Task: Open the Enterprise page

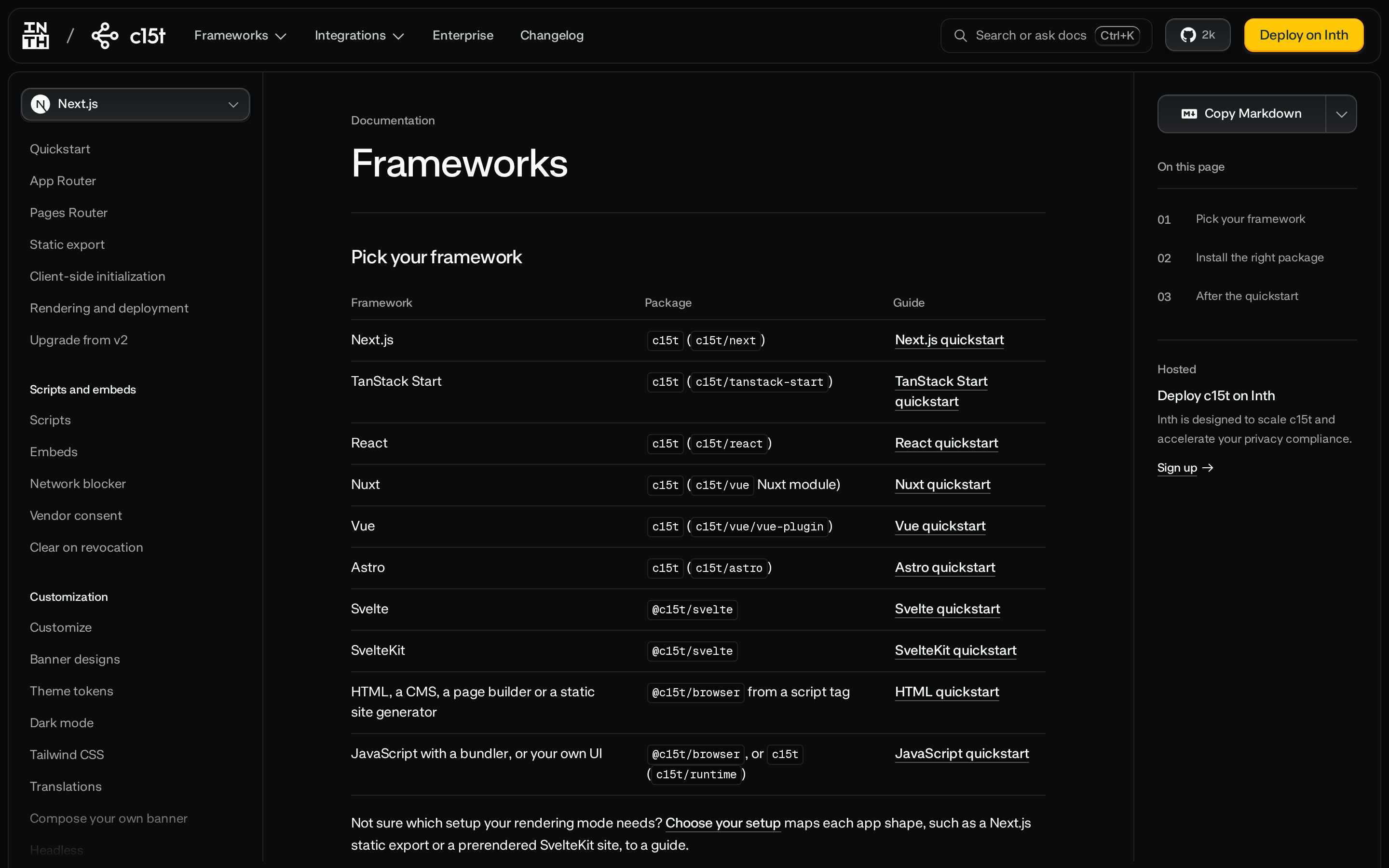Action: [463, 36]
